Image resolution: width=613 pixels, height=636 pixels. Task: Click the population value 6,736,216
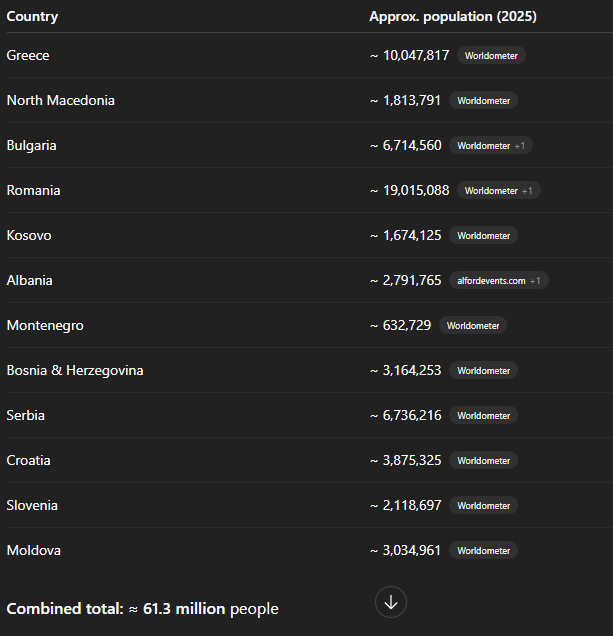point(412,416)
